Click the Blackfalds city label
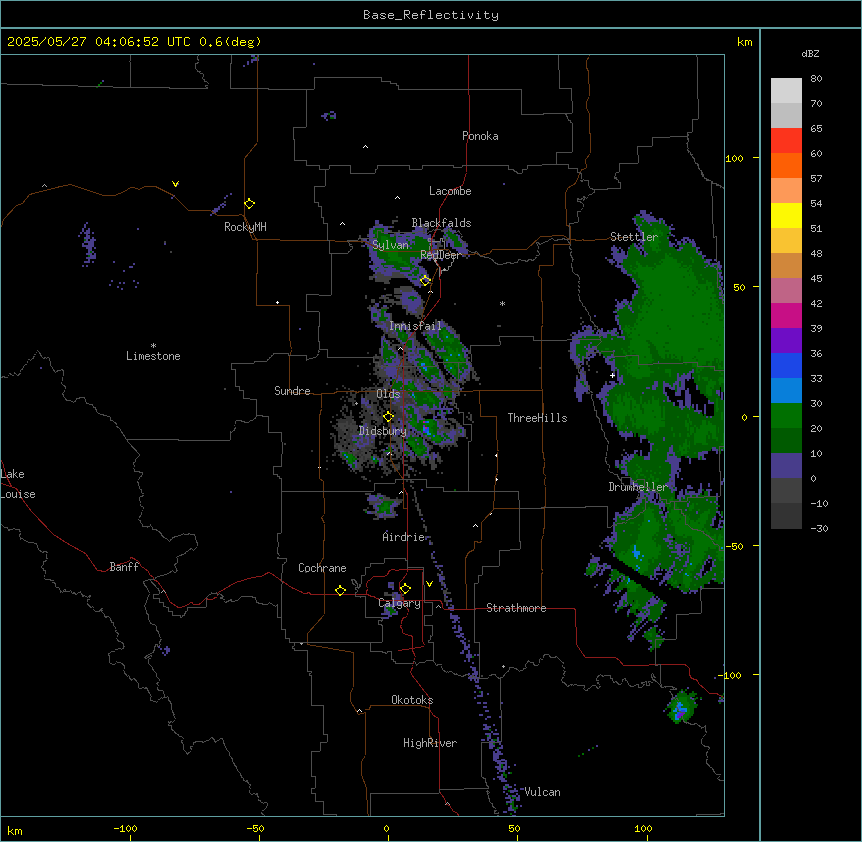 (441, 223)
